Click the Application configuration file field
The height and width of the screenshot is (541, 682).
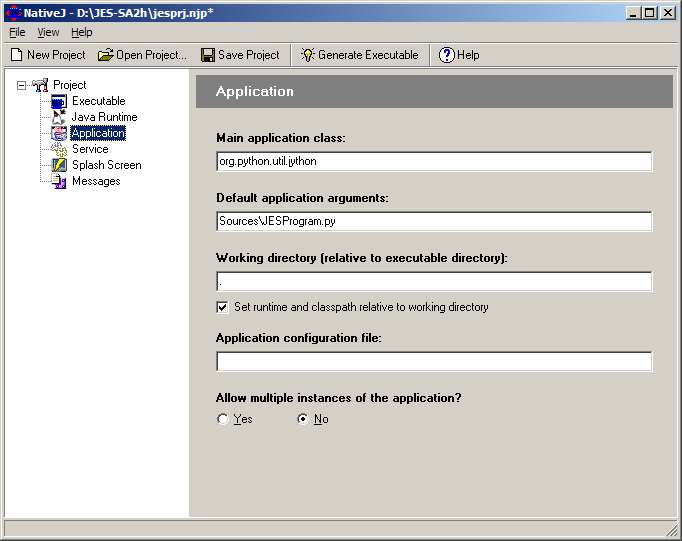434,361
